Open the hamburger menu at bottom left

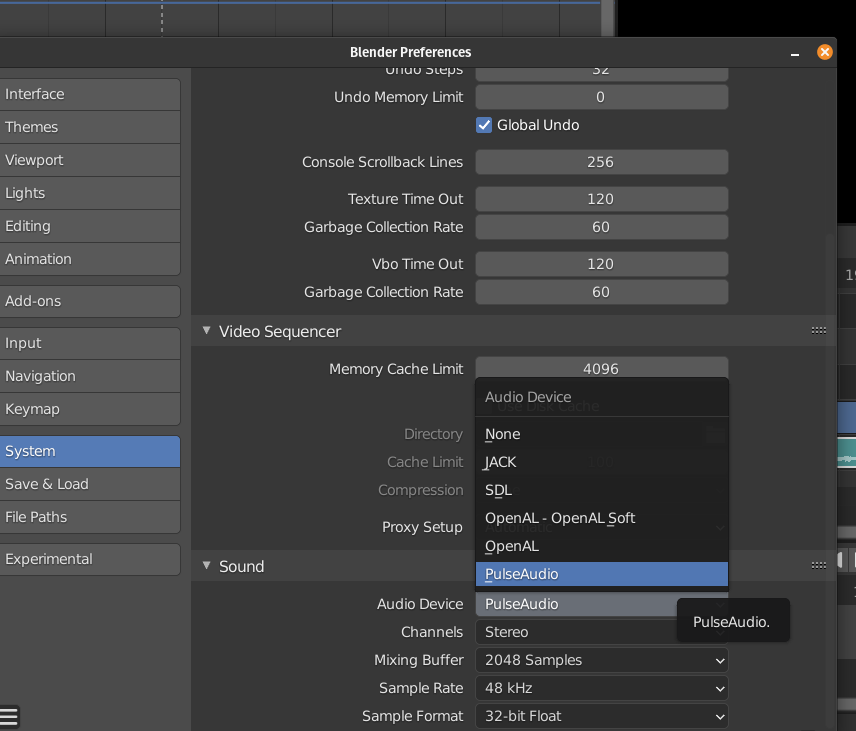pyautogui.click(x=9, y=716)
